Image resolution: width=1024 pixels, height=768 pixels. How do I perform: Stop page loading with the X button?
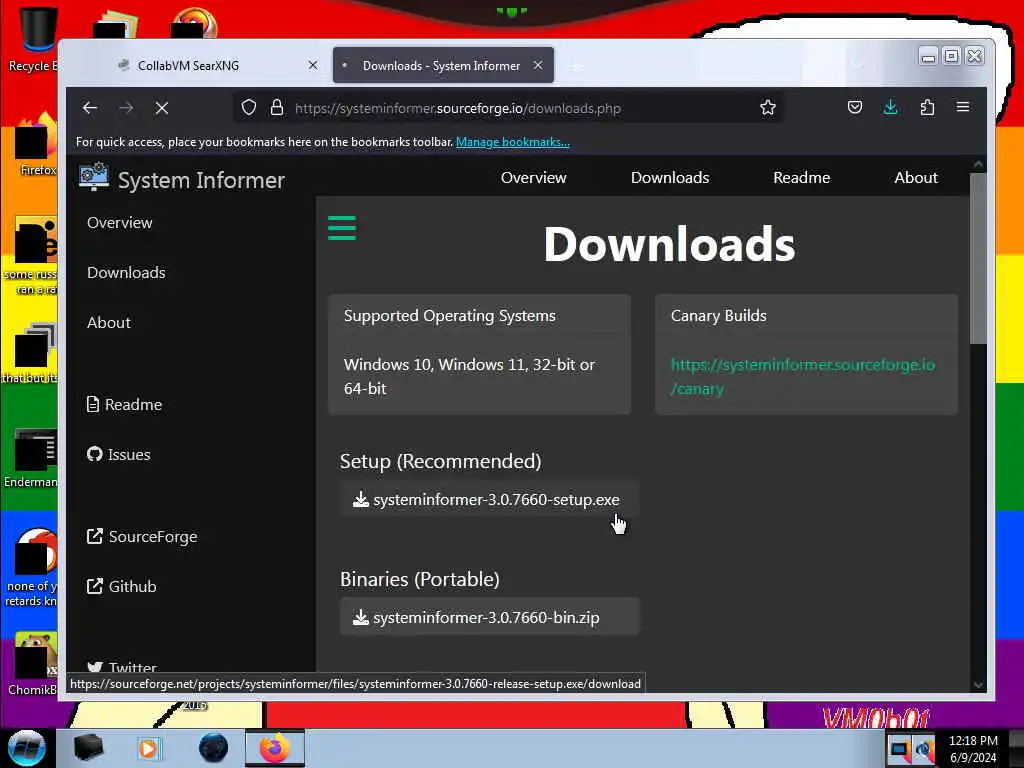(x=162, y=108)
